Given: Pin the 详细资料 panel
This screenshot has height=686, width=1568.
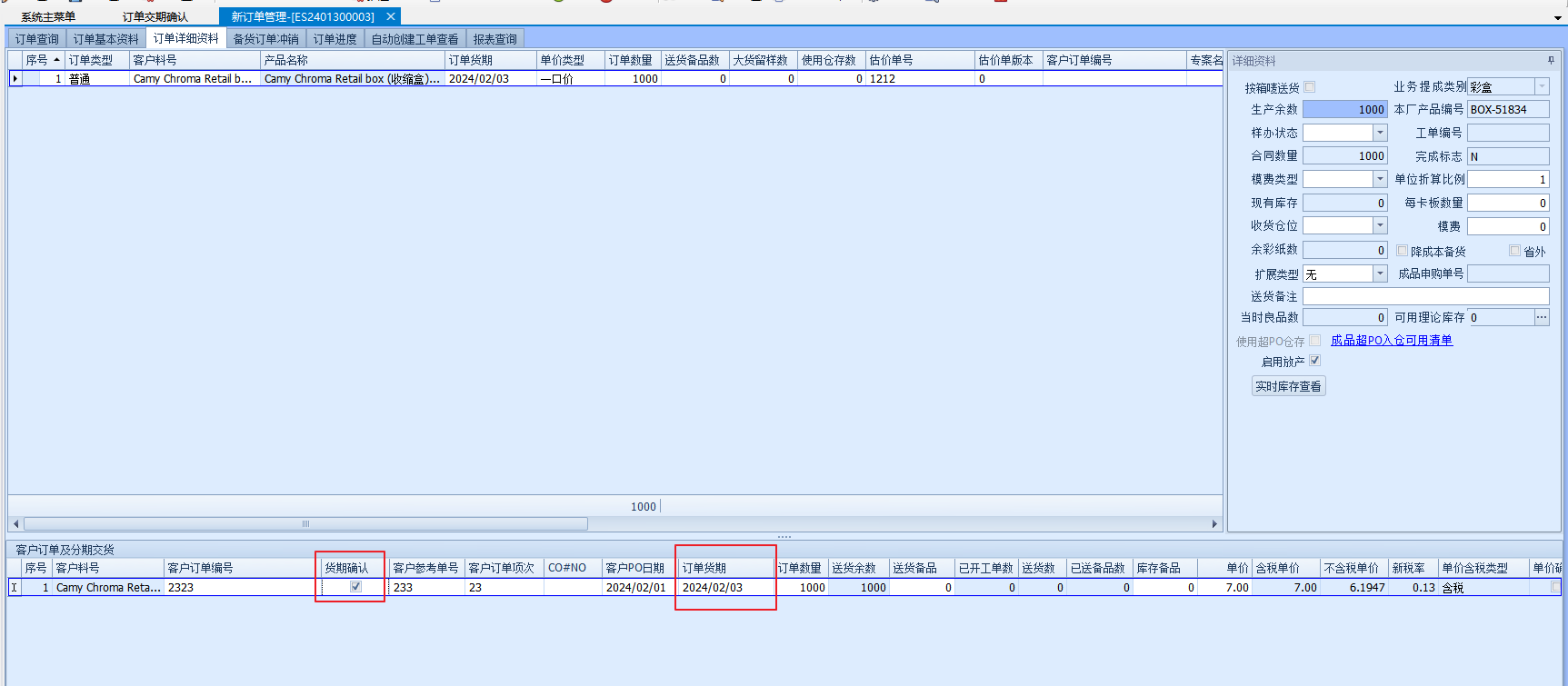Looking at the screenshot, I should (1551, 61).
